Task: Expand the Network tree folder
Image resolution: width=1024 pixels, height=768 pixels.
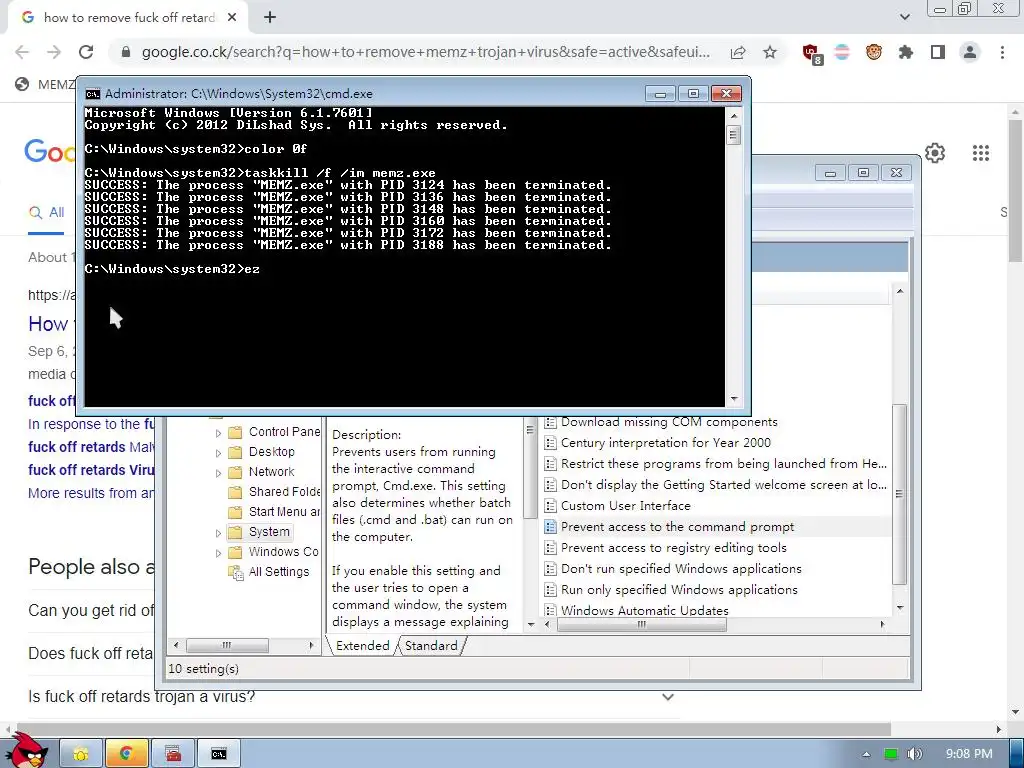Action: click(x=219, y=473)
